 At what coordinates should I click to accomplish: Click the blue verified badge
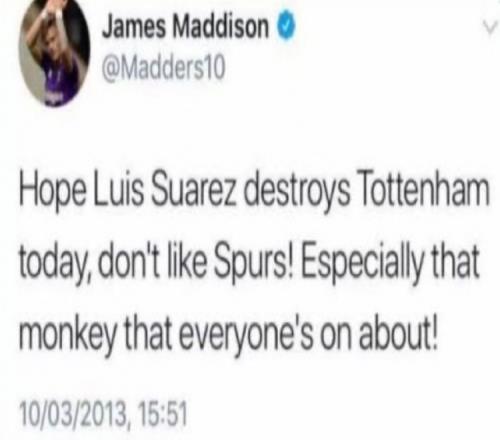(286, 26)
